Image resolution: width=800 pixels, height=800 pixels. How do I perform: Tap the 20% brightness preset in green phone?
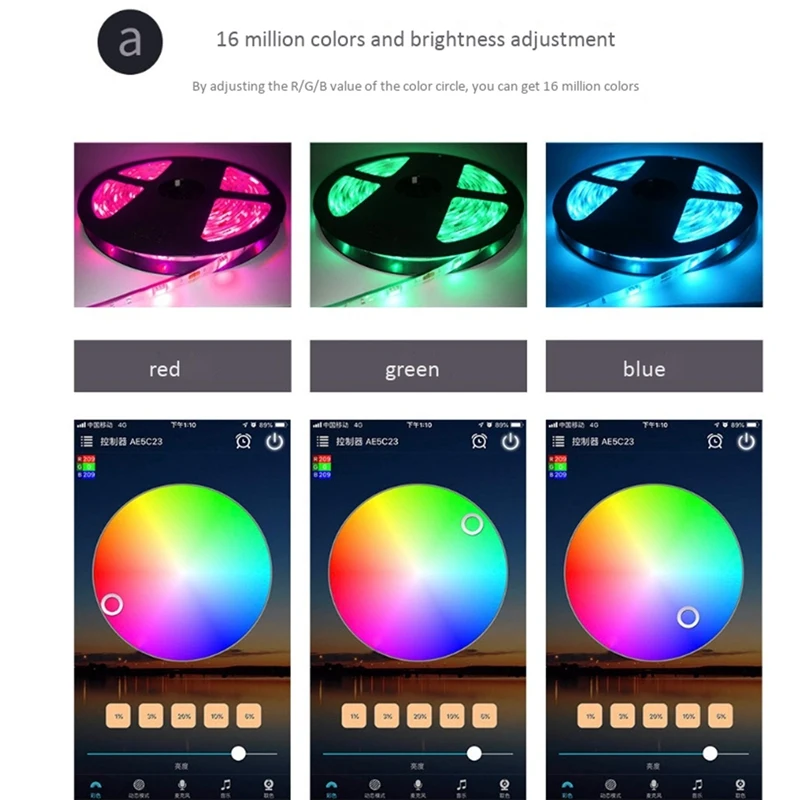pos(419,716)
